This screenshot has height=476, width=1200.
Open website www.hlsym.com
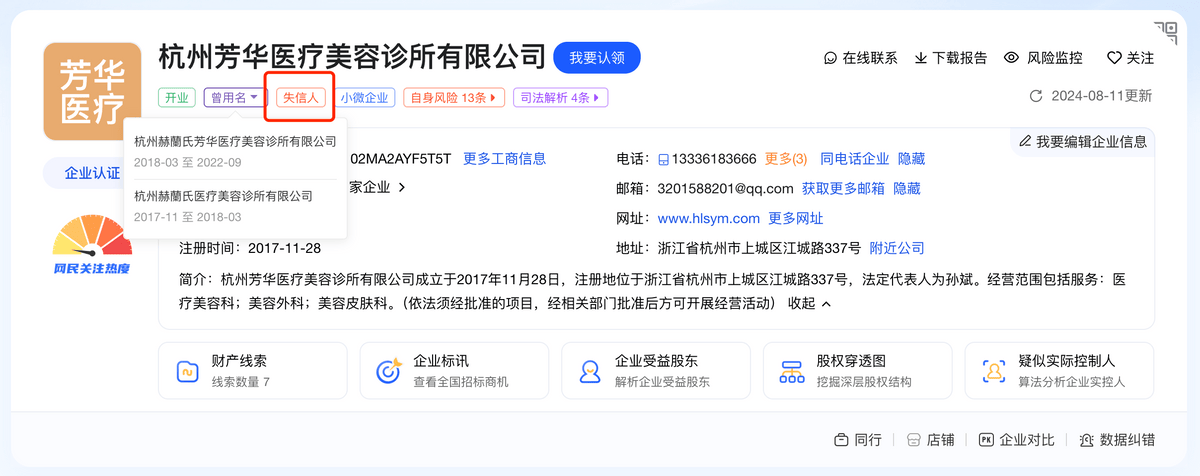point(709,218)
